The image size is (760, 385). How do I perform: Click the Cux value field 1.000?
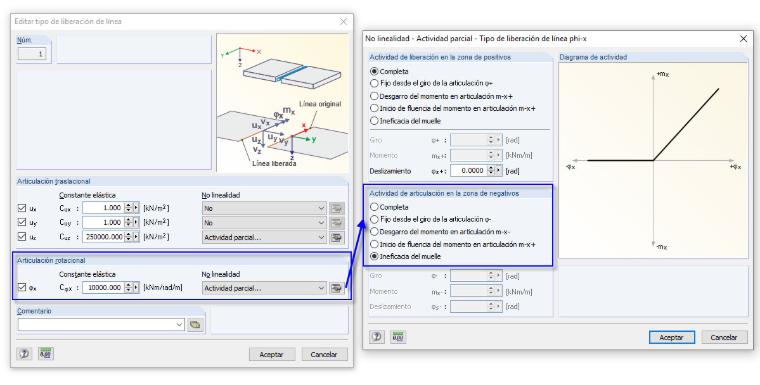click(104, 208)
